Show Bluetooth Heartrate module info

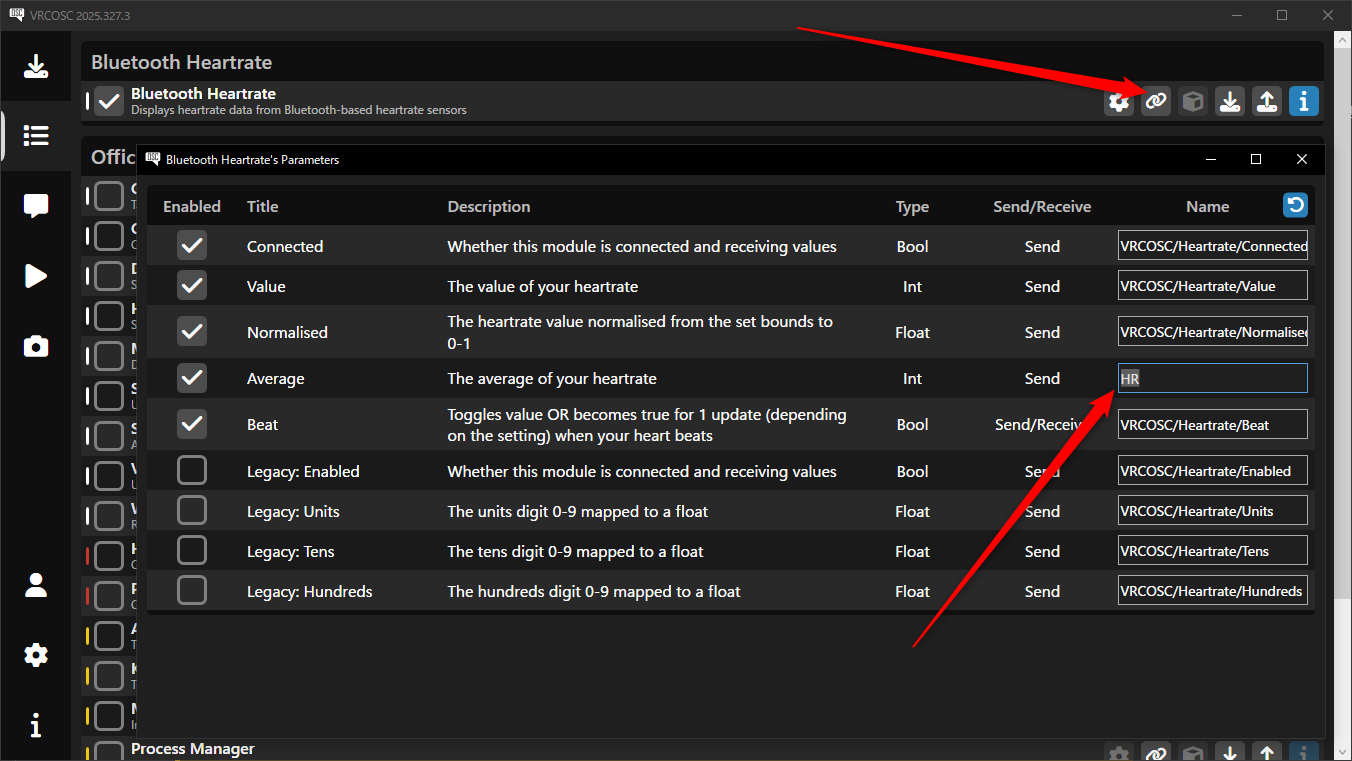[1304, 101]
